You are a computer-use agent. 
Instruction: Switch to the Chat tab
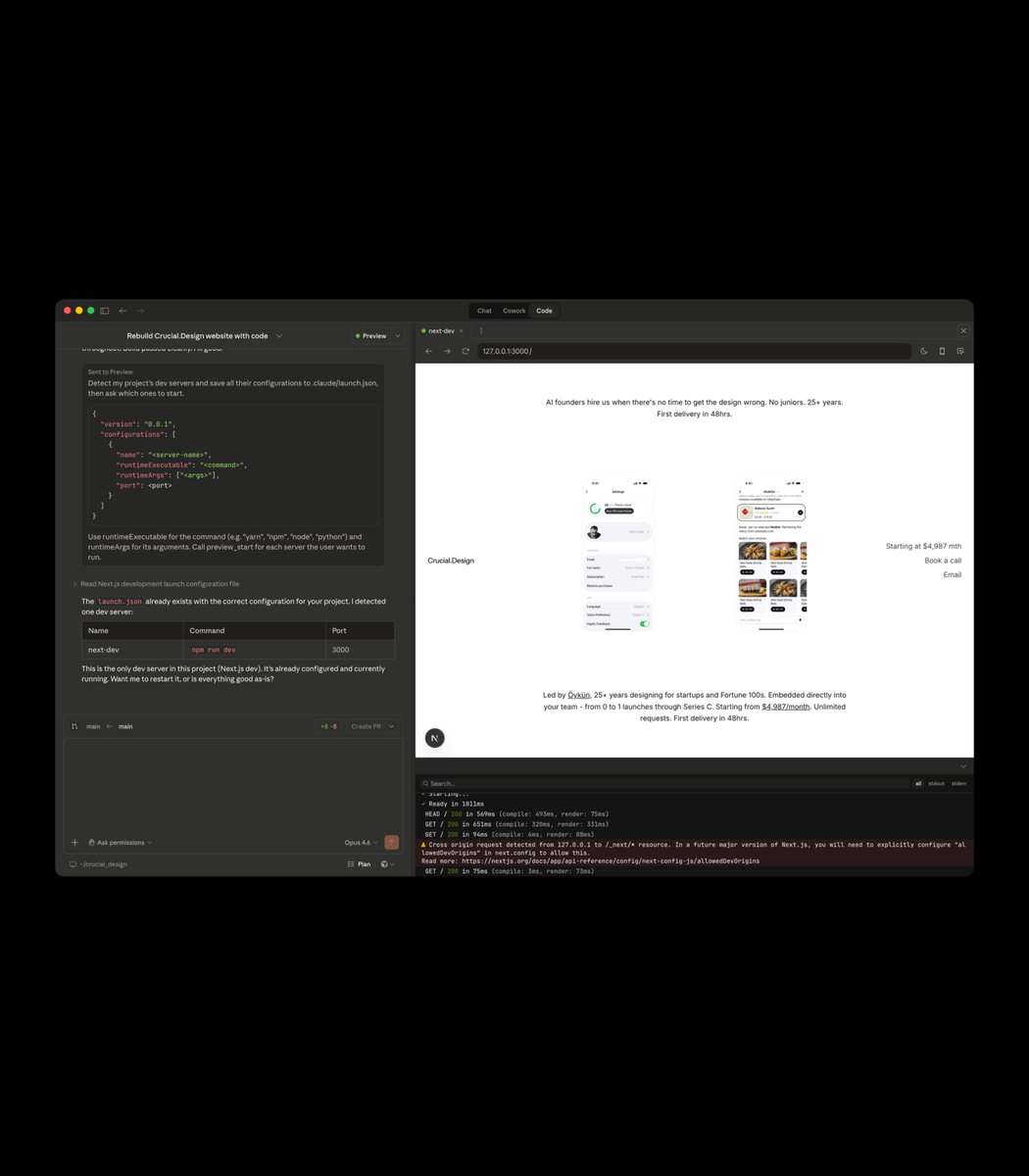[x=484, y=311]
